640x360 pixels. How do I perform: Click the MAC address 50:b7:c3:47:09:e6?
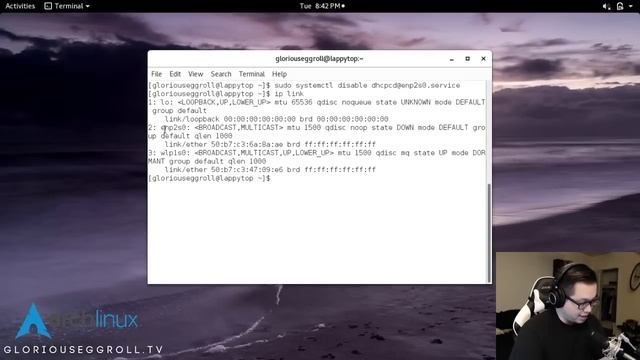pyautogui.click(x=247, y=170)
